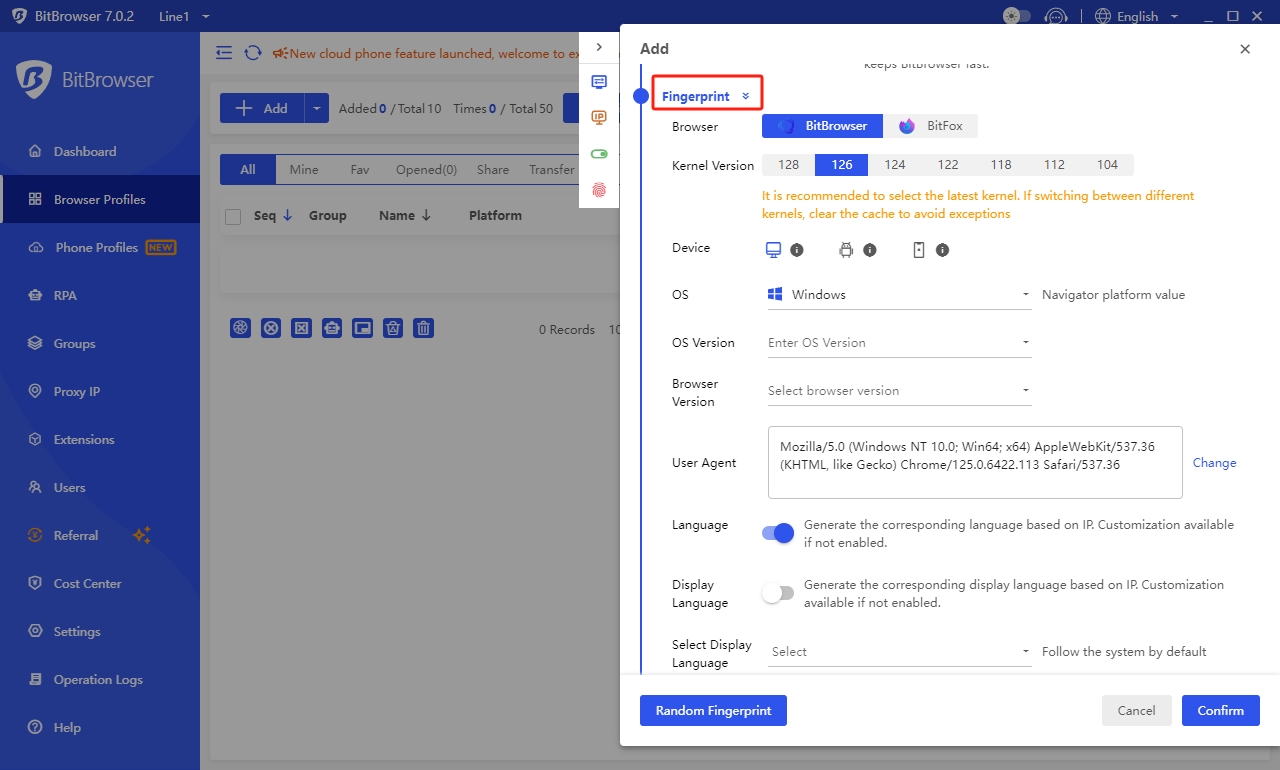The width and height of the screenshot is (1280, 770).
Task: Select kernel version 104
Action: tap(1107, 165)
